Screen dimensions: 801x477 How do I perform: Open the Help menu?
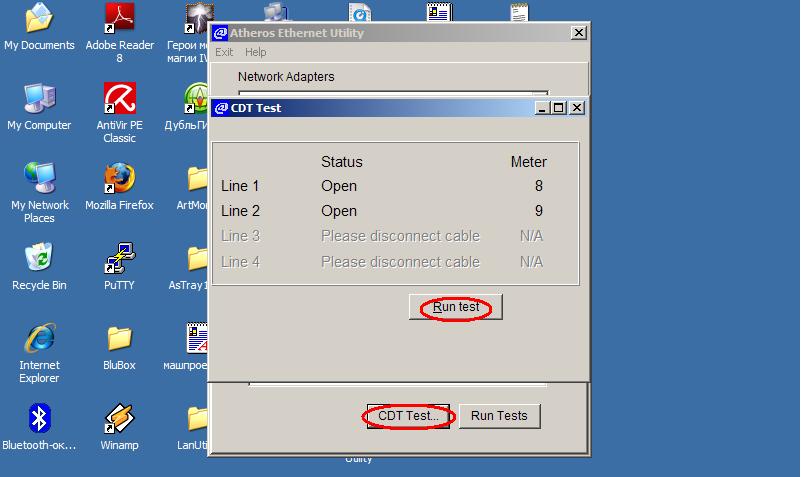coord(255,52)
